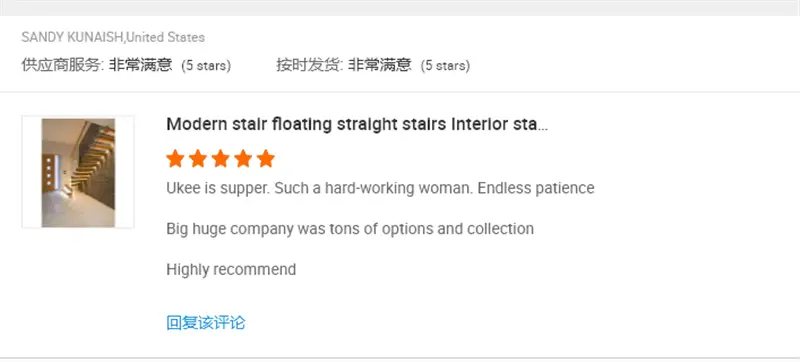Click the first (5 stars) text
Viewport: 800px width, 362px height.
tap(206, 66)
